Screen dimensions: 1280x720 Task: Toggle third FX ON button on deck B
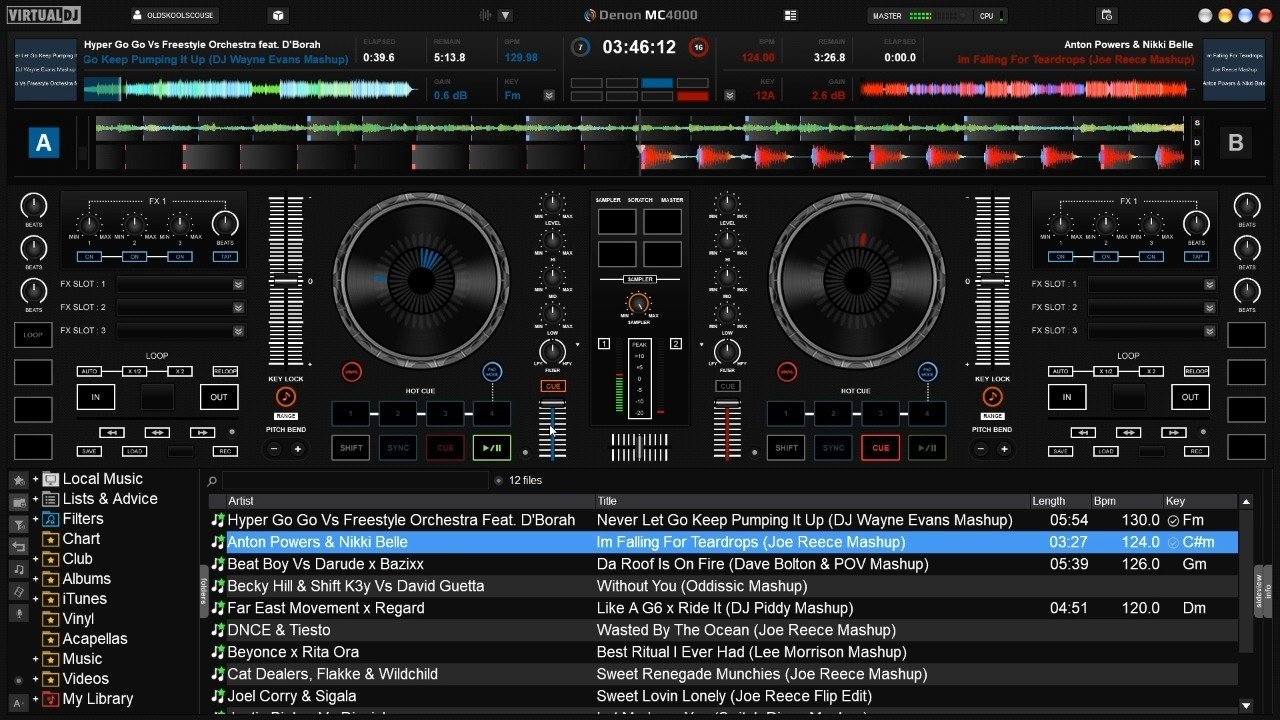(1152, 257)
